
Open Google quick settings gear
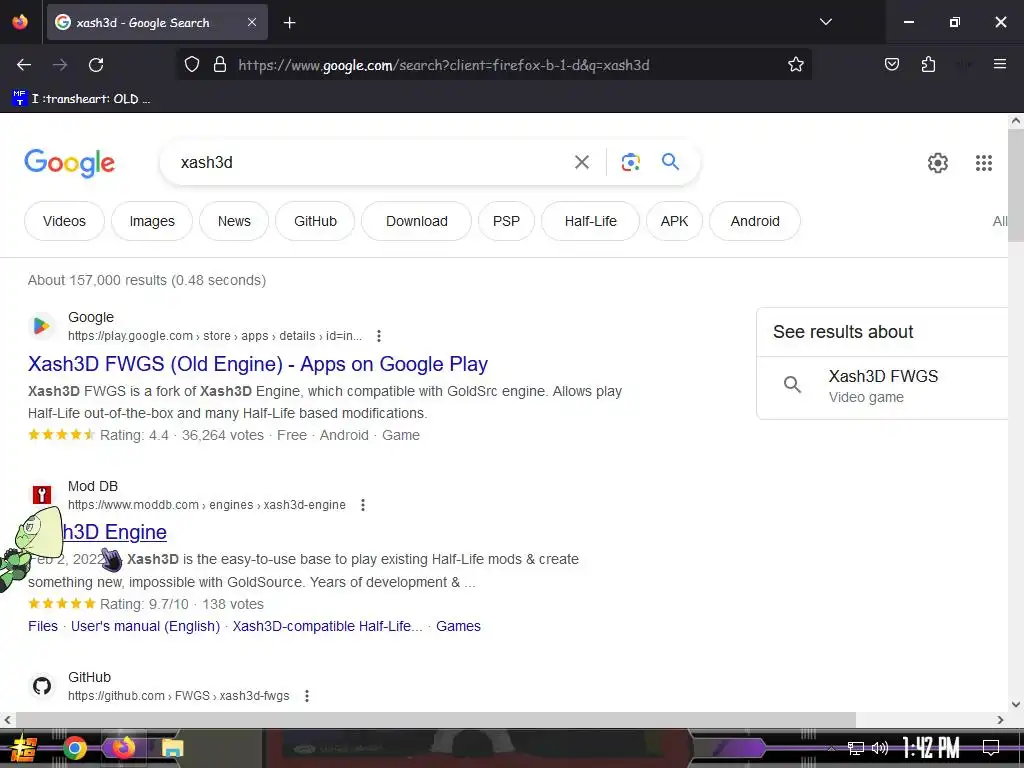(938, 163)
